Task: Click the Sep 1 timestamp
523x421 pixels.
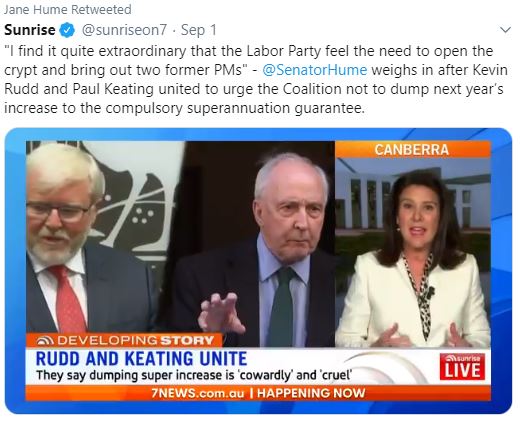Action: (198, 30)
